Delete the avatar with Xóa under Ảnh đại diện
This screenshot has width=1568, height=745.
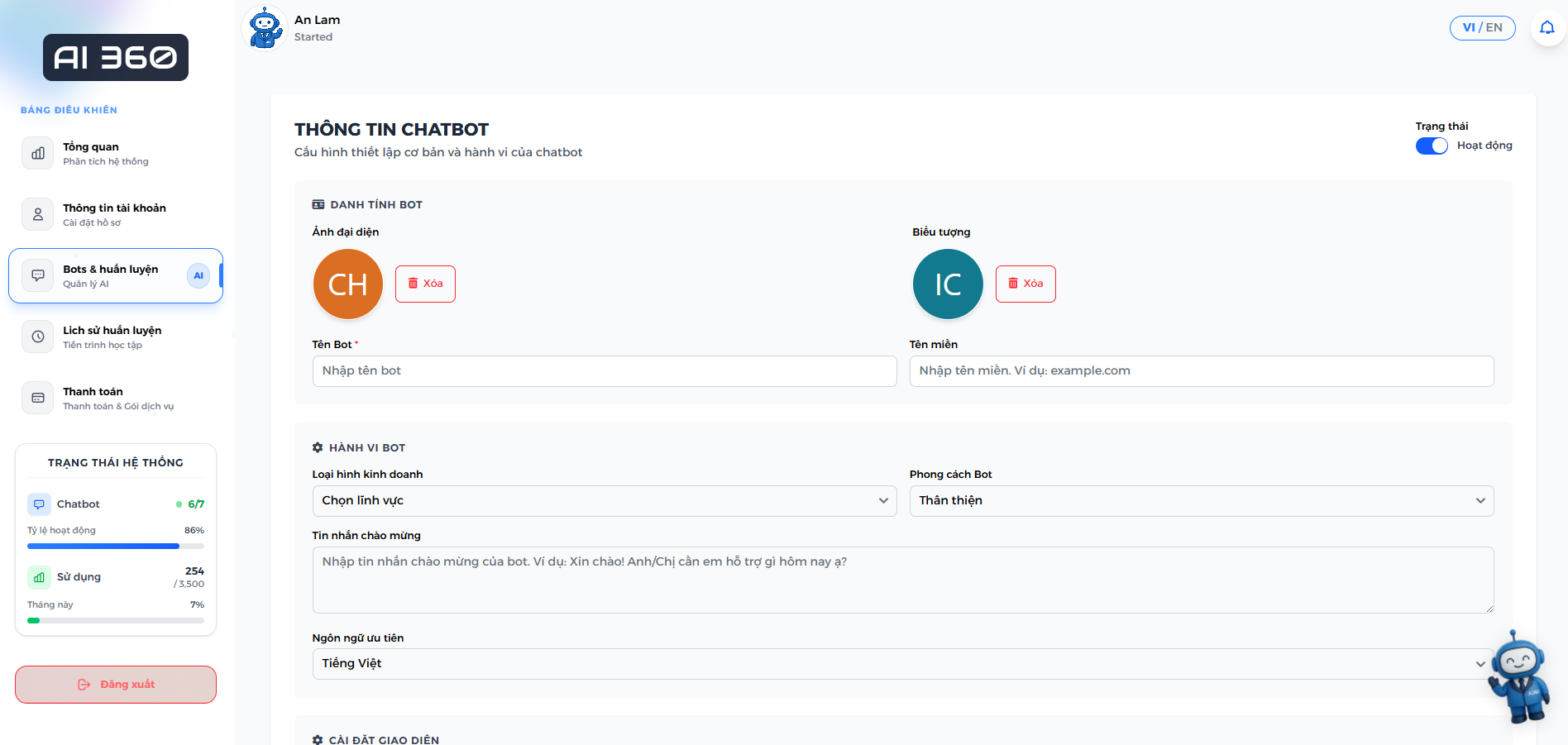point(425,284)
